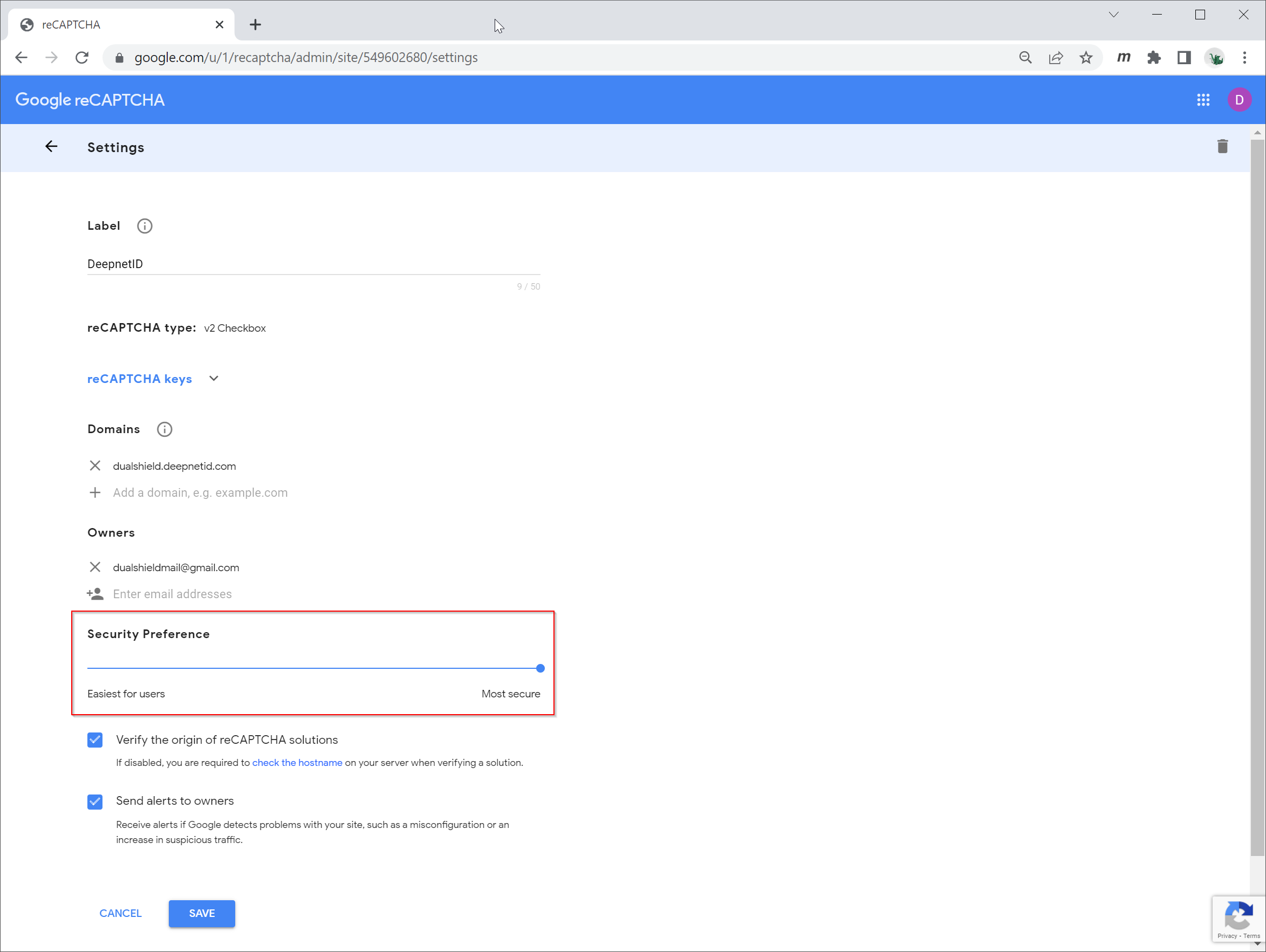
Task: Click the purple D account avatar
Action: coord(1238,100)
